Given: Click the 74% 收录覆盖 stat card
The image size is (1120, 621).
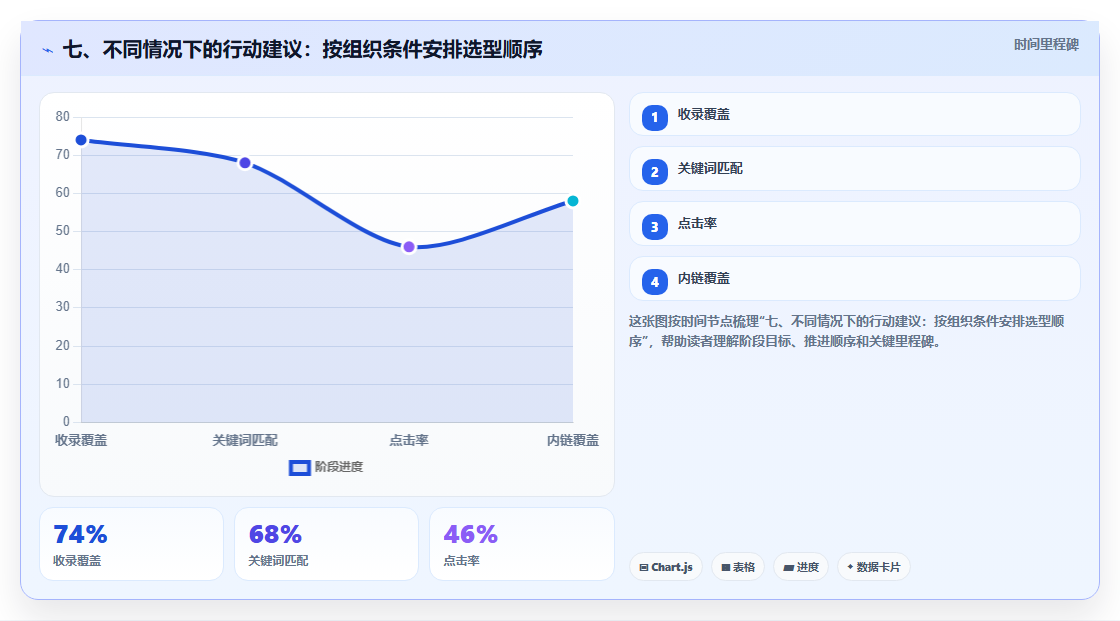Looking at the screenshot, I should coord(131,544).
